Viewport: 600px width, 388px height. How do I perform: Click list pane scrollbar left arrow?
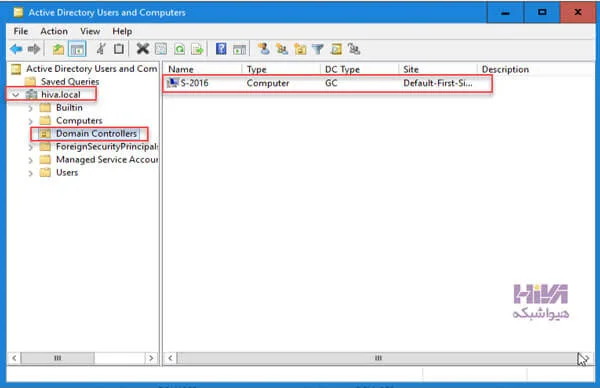[170, 358]
